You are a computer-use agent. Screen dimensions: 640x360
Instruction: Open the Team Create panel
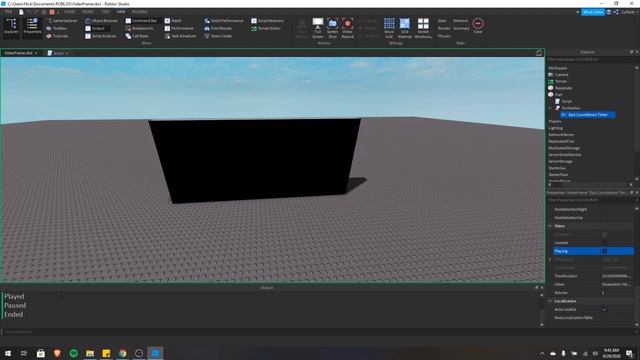click(218, 36)
